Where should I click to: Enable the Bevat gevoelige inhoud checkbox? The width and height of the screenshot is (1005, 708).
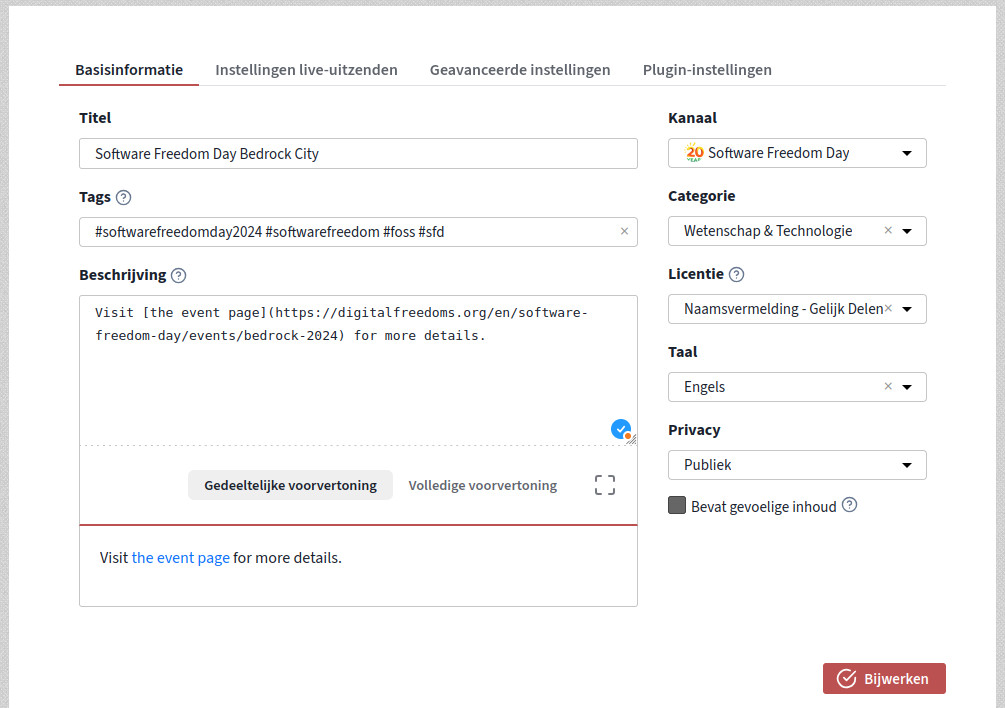tap(677, 506)
